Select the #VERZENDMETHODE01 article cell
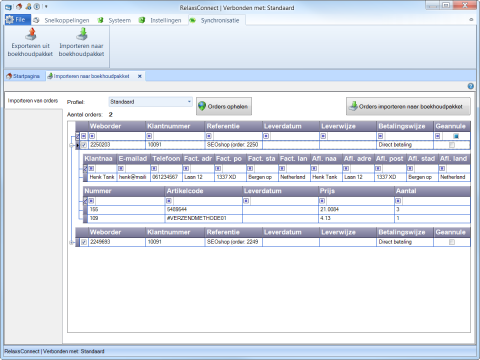The height and width of the screenshot is (360, 480). coord(204,218)
